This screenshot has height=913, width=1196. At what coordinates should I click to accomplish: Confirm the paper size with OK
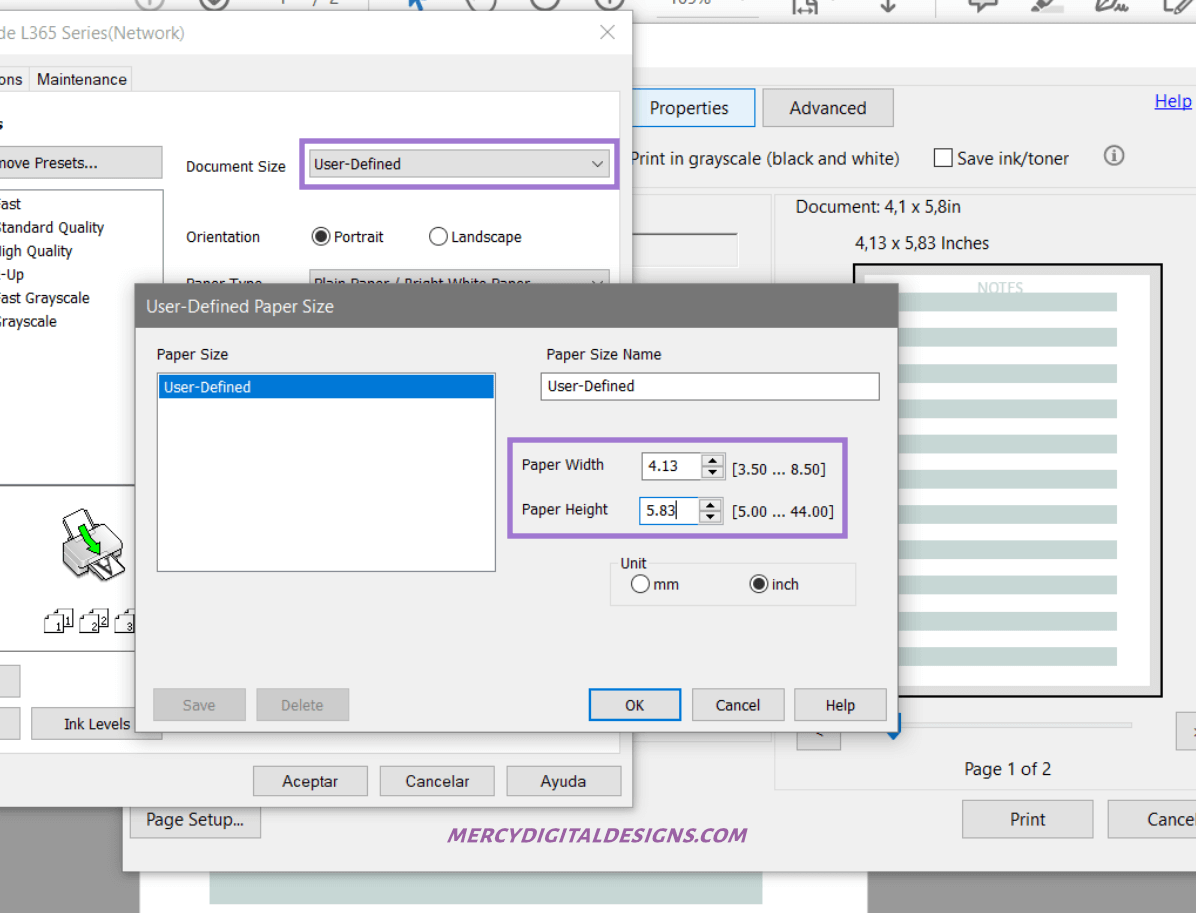coord(634,704)
